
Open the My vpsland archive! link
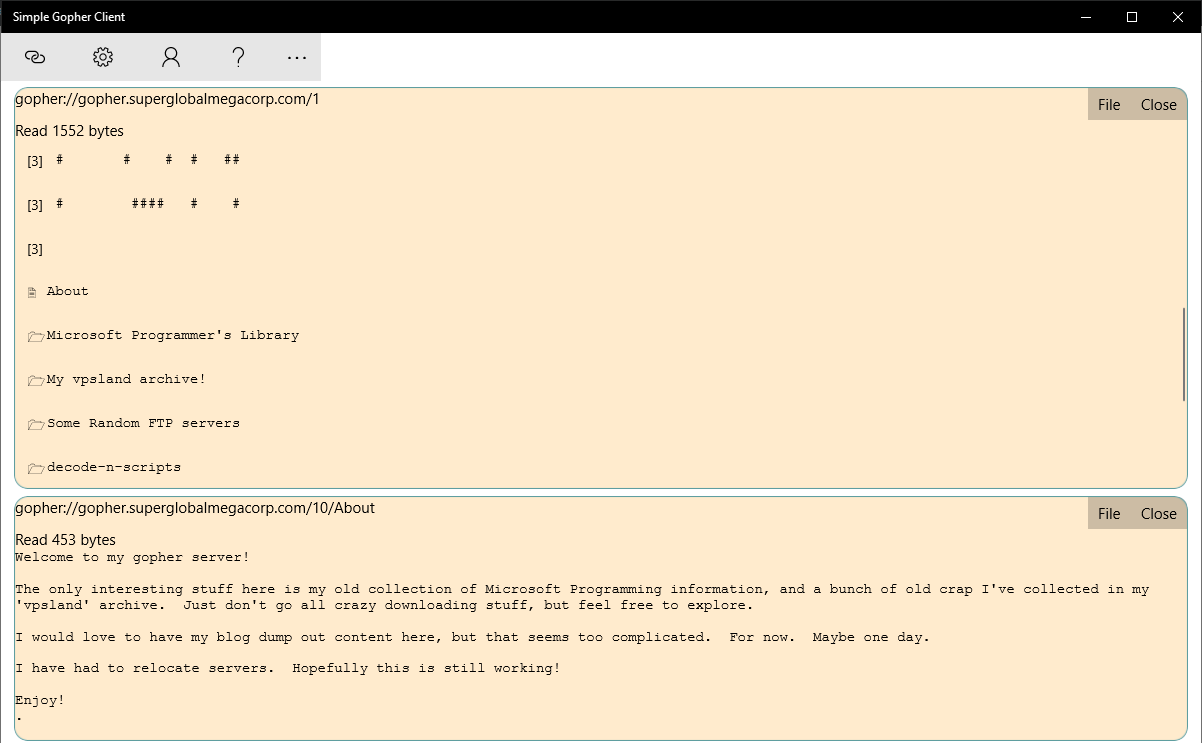[125, 379]
